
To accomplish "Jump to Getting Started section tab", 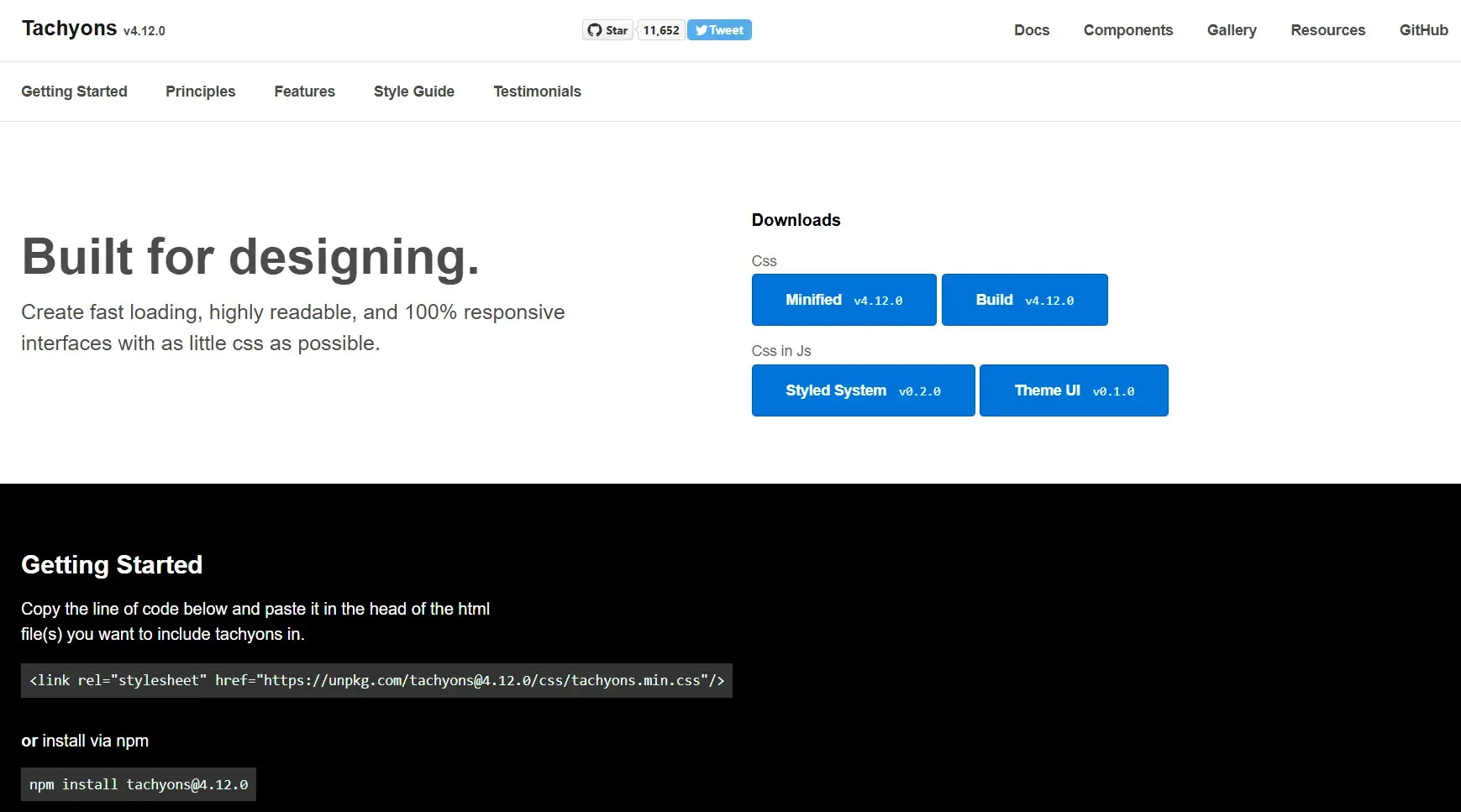I will pos(74,92).
